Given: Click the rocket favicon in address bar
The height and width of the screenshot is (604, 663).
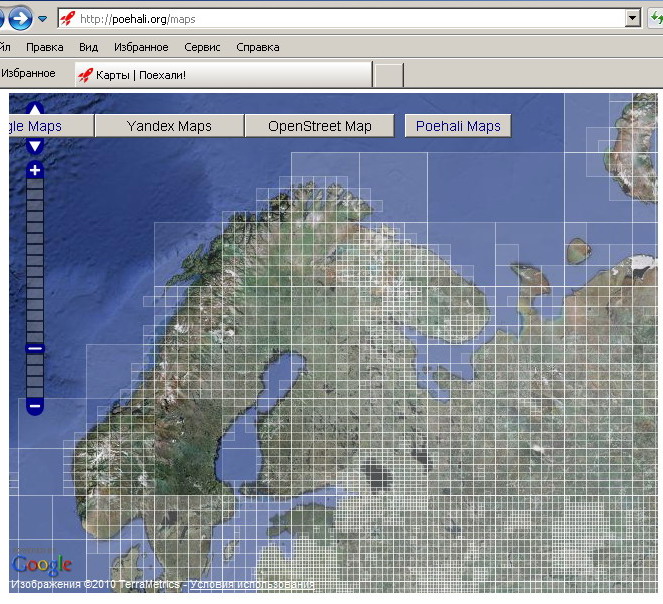Looking at the screenshot, I should [68, 19].
